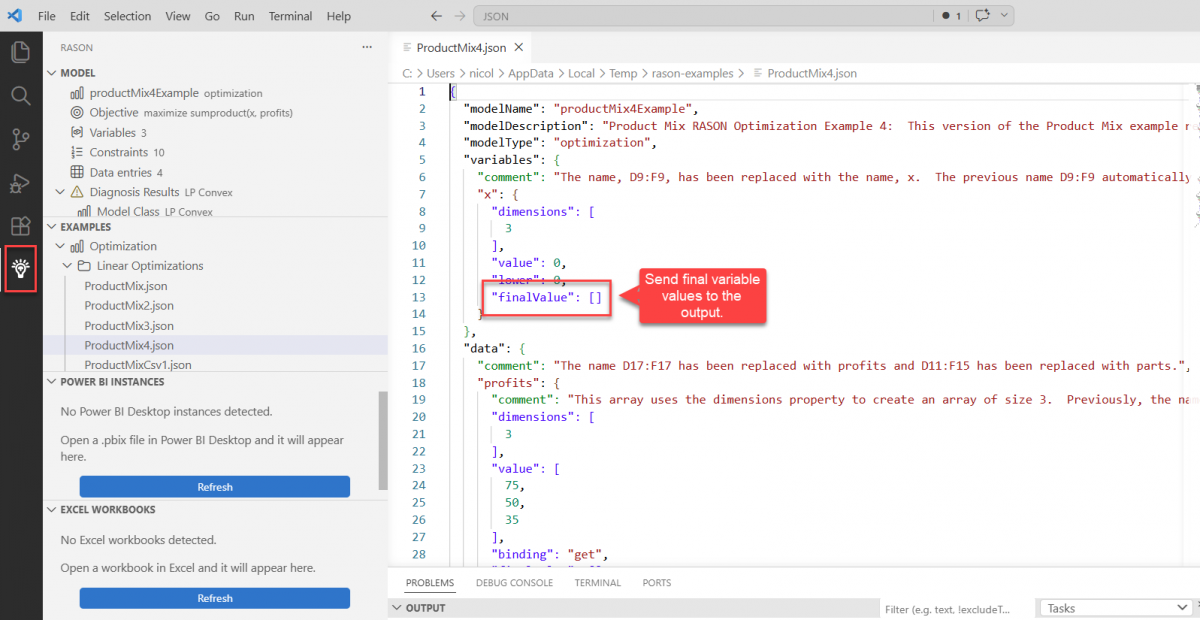Switch to the DEBUG CONSOLE tab
Image resolution: width=1200 pixels, height=620 pixels.
[514, 583]
